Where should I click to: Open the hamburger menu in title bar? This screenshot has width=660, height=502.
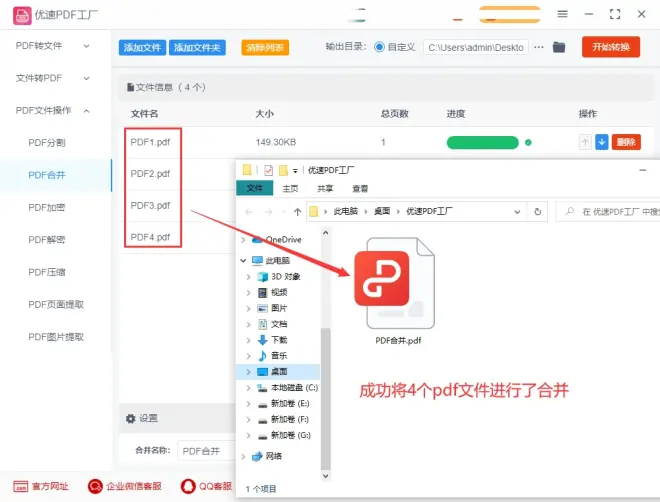click(562, 14)
